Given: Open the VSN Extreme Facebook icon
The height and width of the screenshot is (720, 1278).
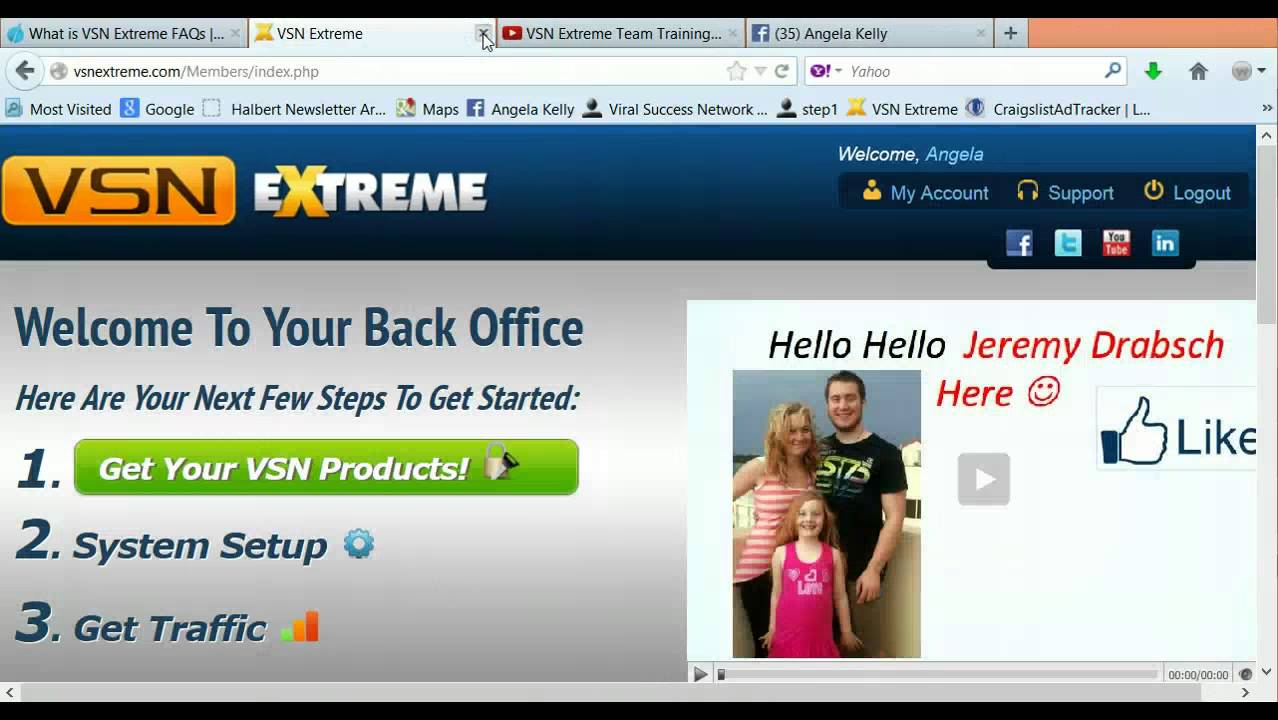Looking at the screenshot, I should 1019,243.
